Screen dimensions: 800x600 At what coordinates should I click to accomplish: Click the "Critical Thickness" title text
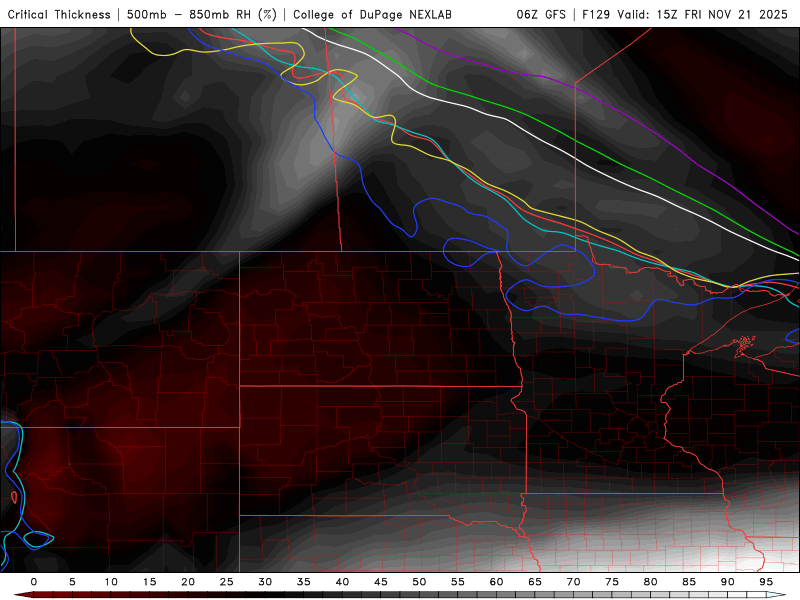tap(59, 14)
